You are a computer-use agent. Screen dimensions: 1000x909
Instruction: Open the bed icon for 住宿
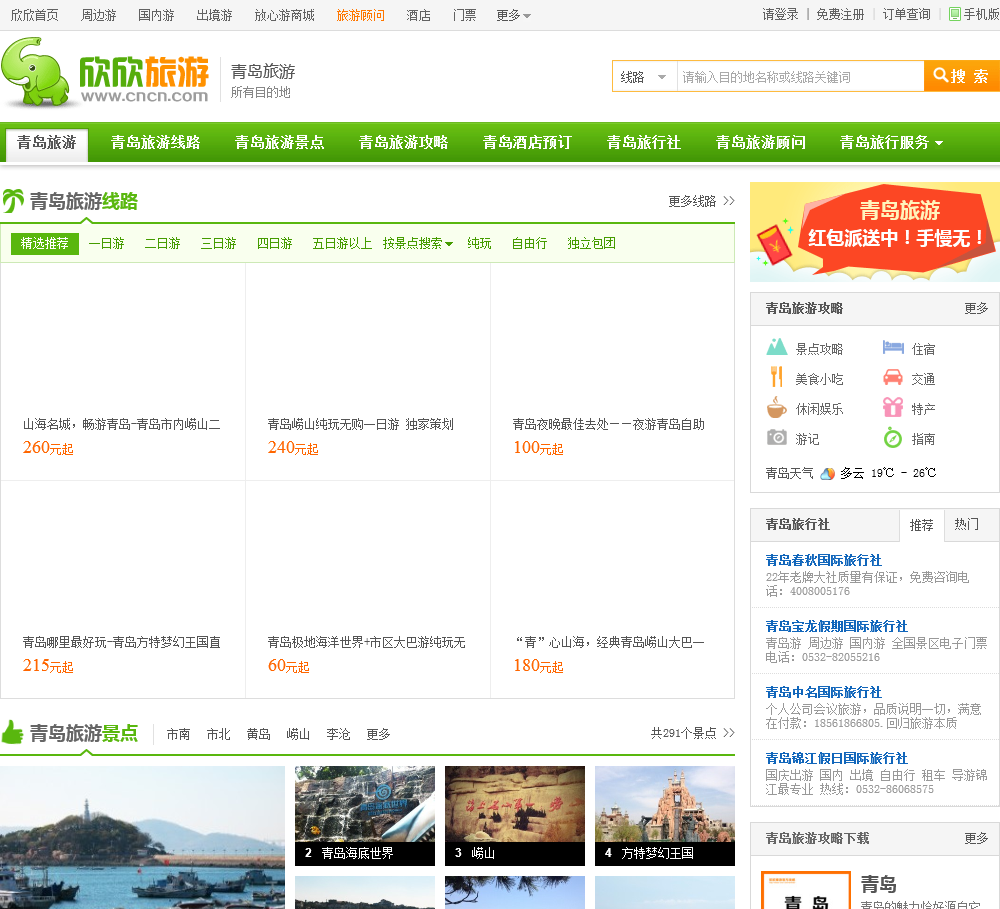tap(893, 348)
